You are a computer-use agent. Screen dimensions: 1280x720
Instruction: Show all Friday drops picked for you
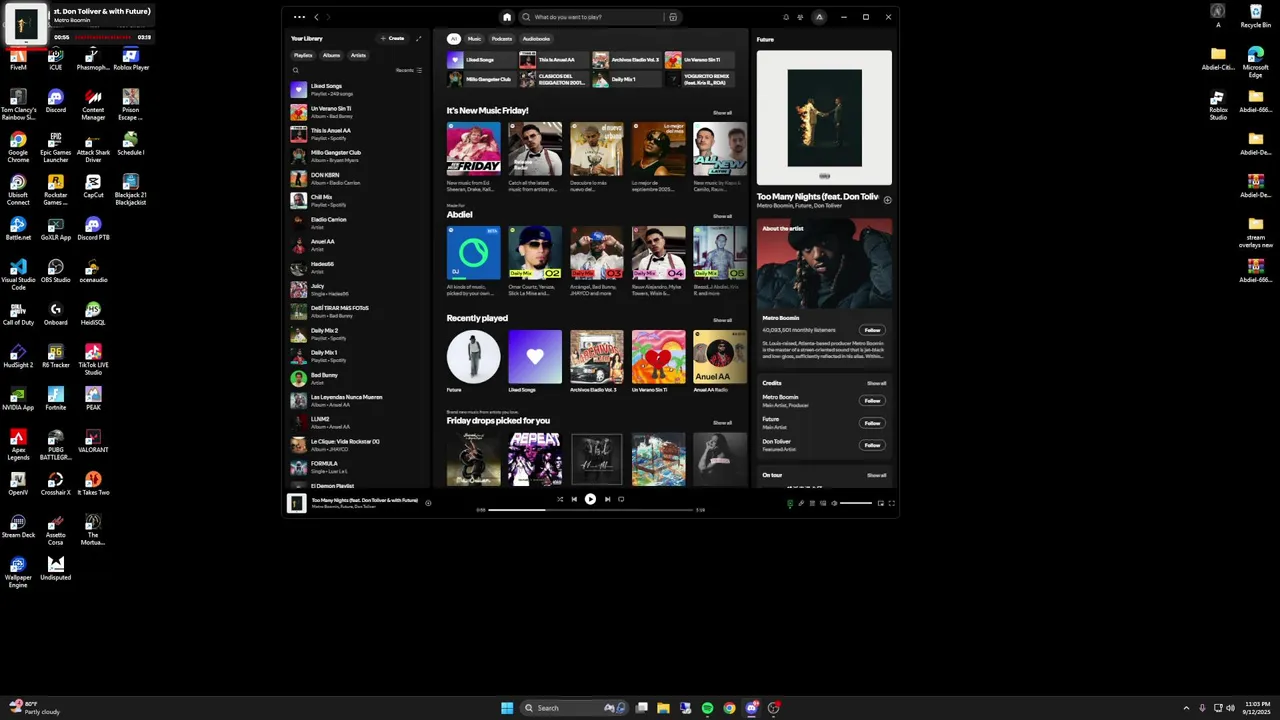pos(722,423)
